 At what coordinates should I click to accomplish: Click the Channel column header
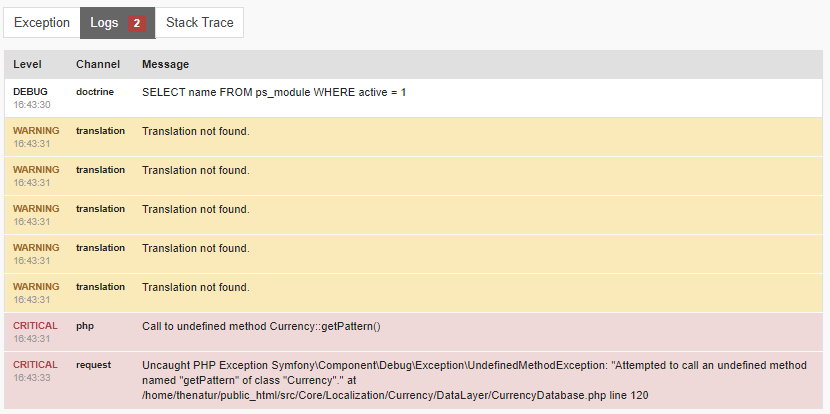tap(97, 65)
